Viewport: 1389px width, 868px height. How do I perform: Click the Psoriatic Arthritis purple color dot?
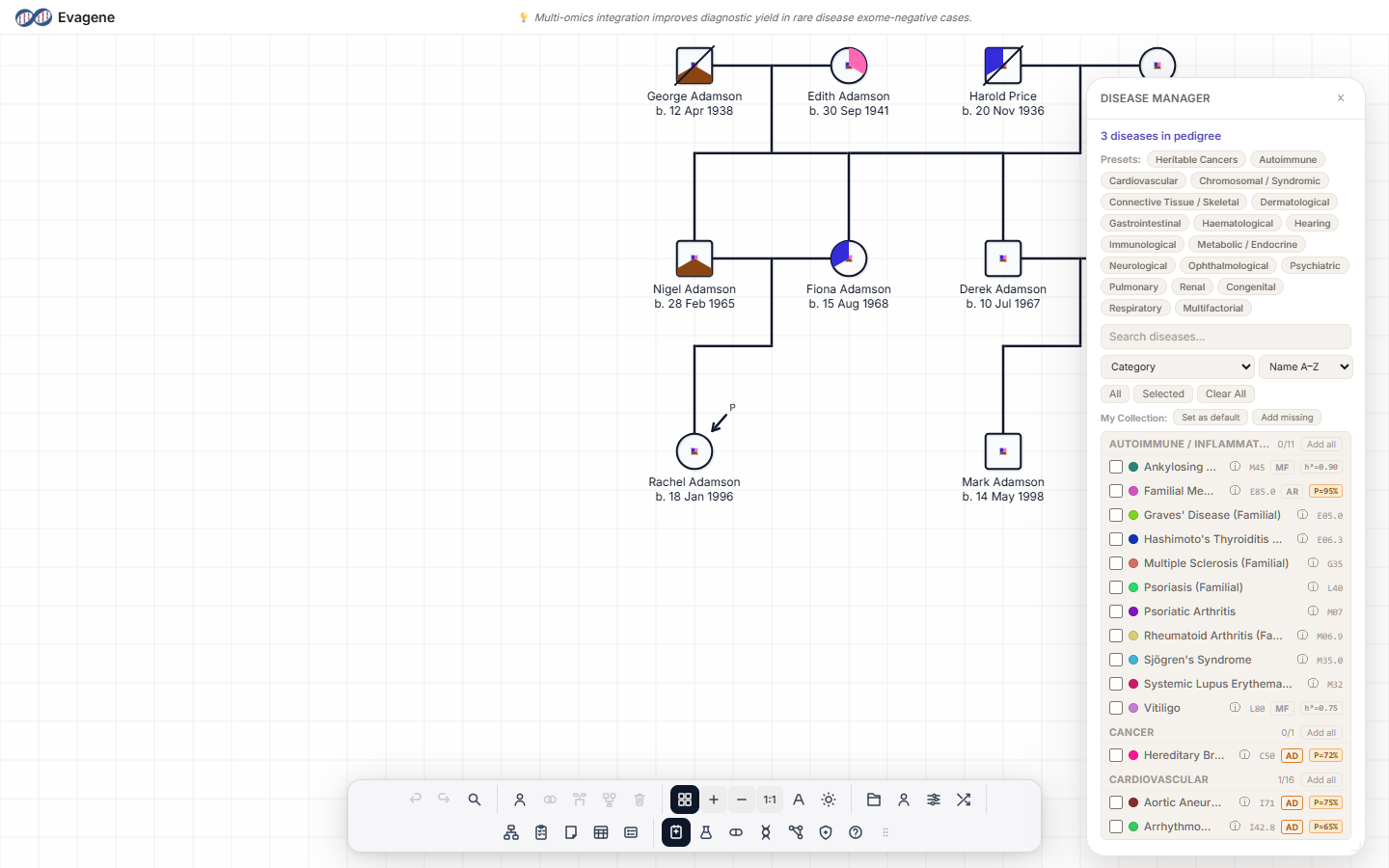(x=1133, y=611)
